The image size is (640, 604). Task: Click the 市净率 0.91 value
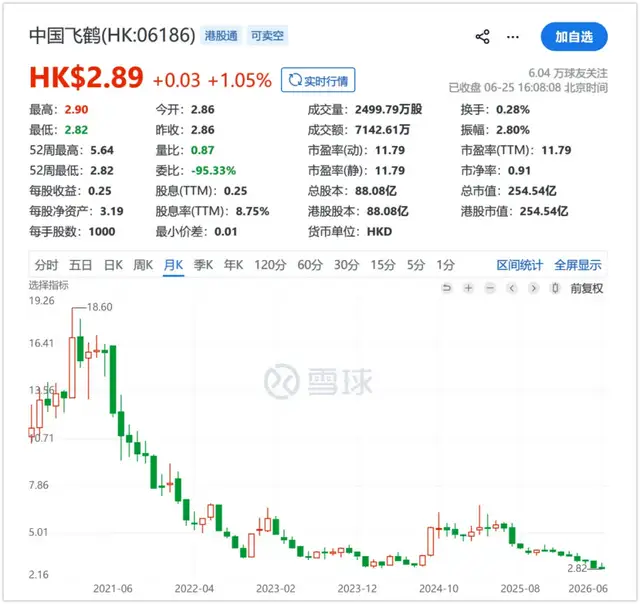click(519, 171)
